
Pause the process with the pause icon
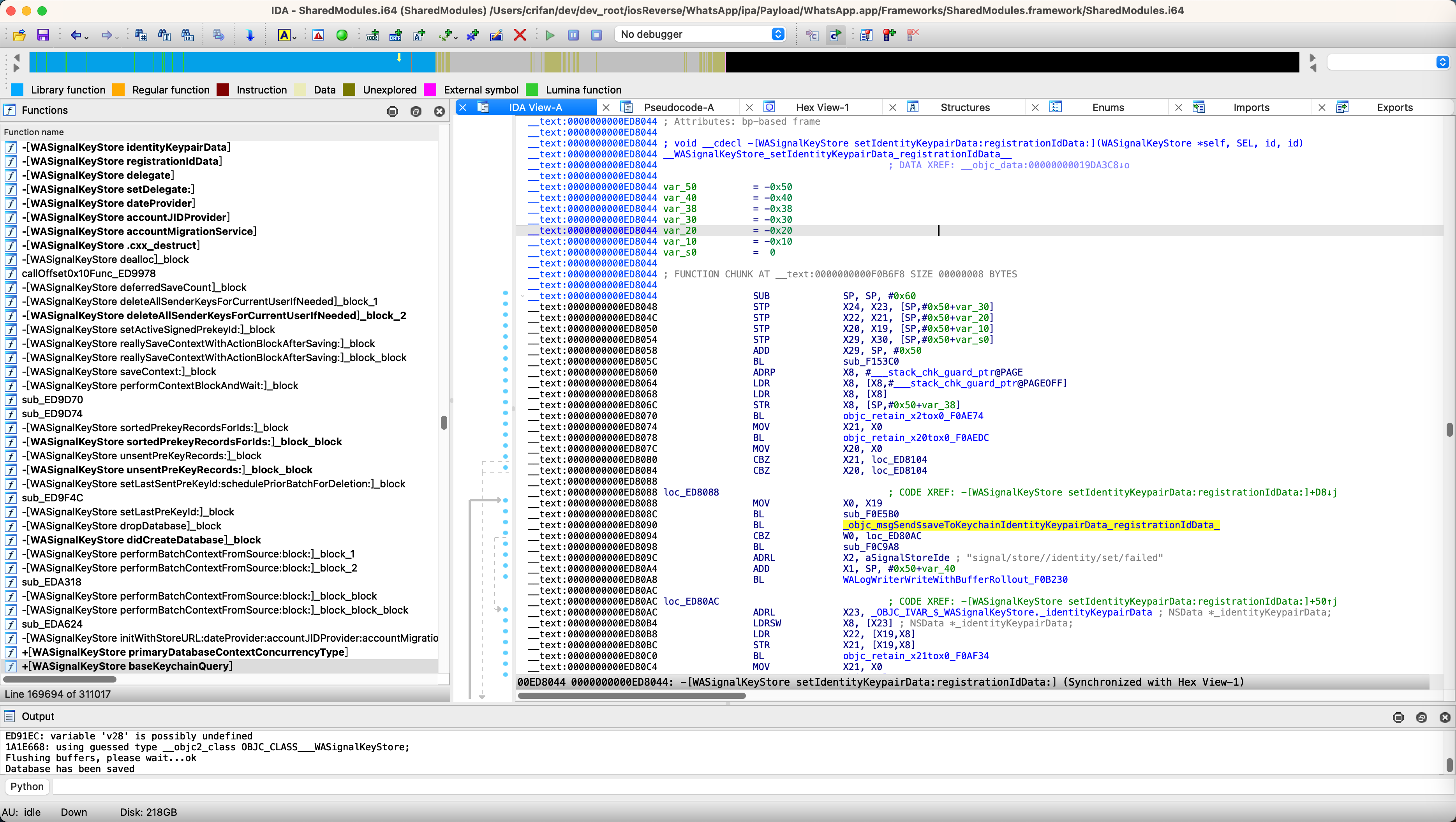tap(573, 35)
